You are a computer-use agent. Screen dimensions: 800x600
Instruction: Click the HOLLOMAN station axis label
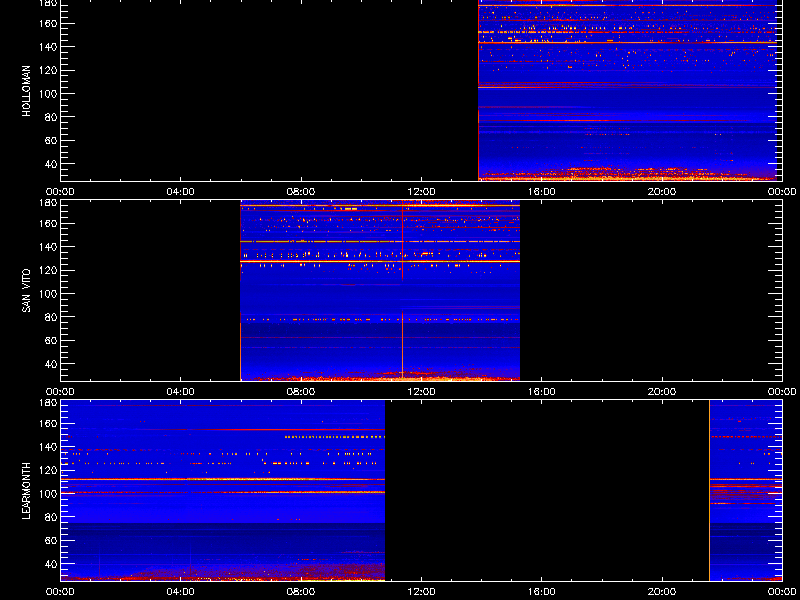27,91
